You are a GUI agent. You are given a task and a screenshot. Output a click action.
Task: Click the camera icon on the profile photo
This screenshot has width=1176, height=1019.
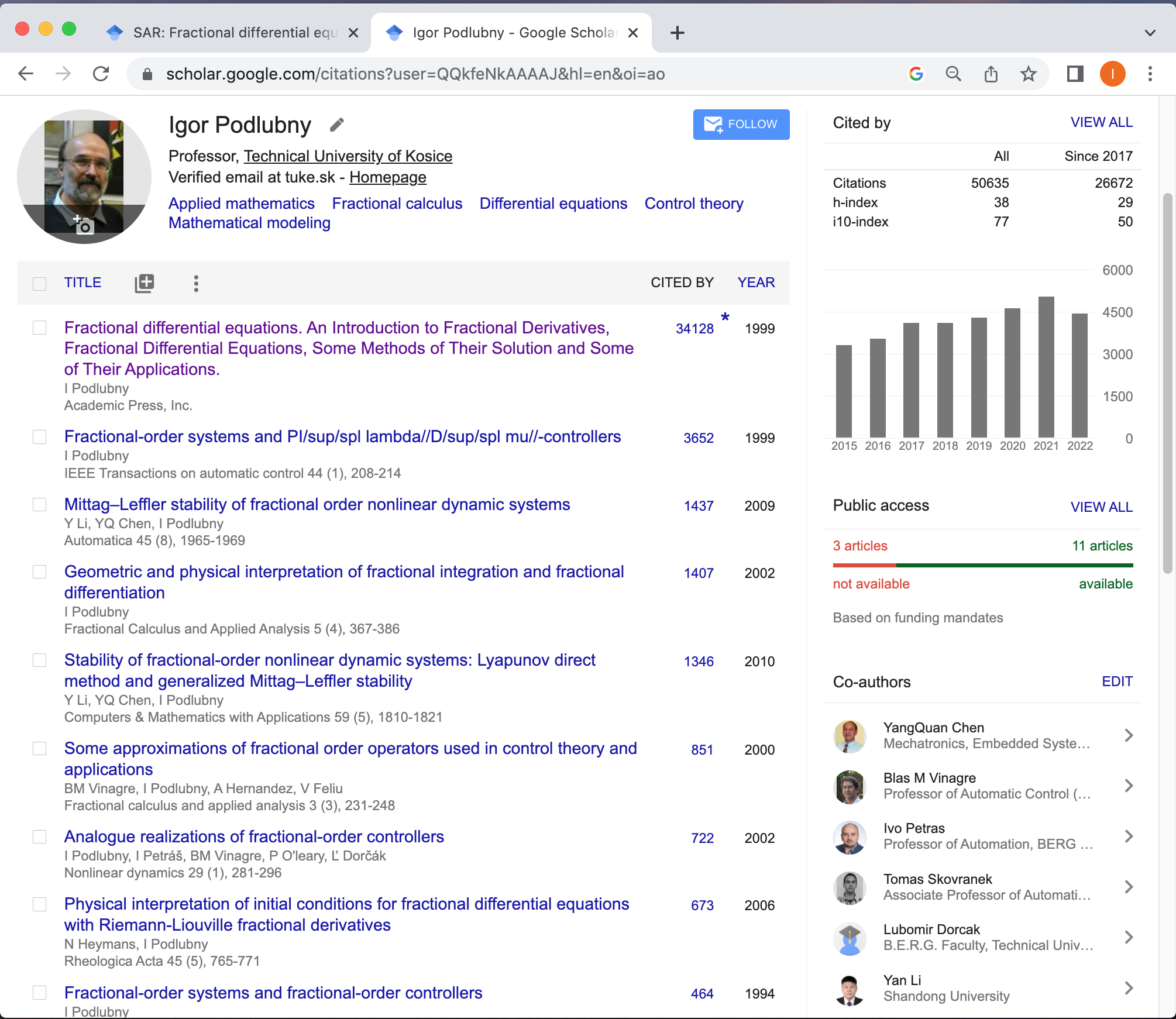pyautogui.click(x=84, y=224)
